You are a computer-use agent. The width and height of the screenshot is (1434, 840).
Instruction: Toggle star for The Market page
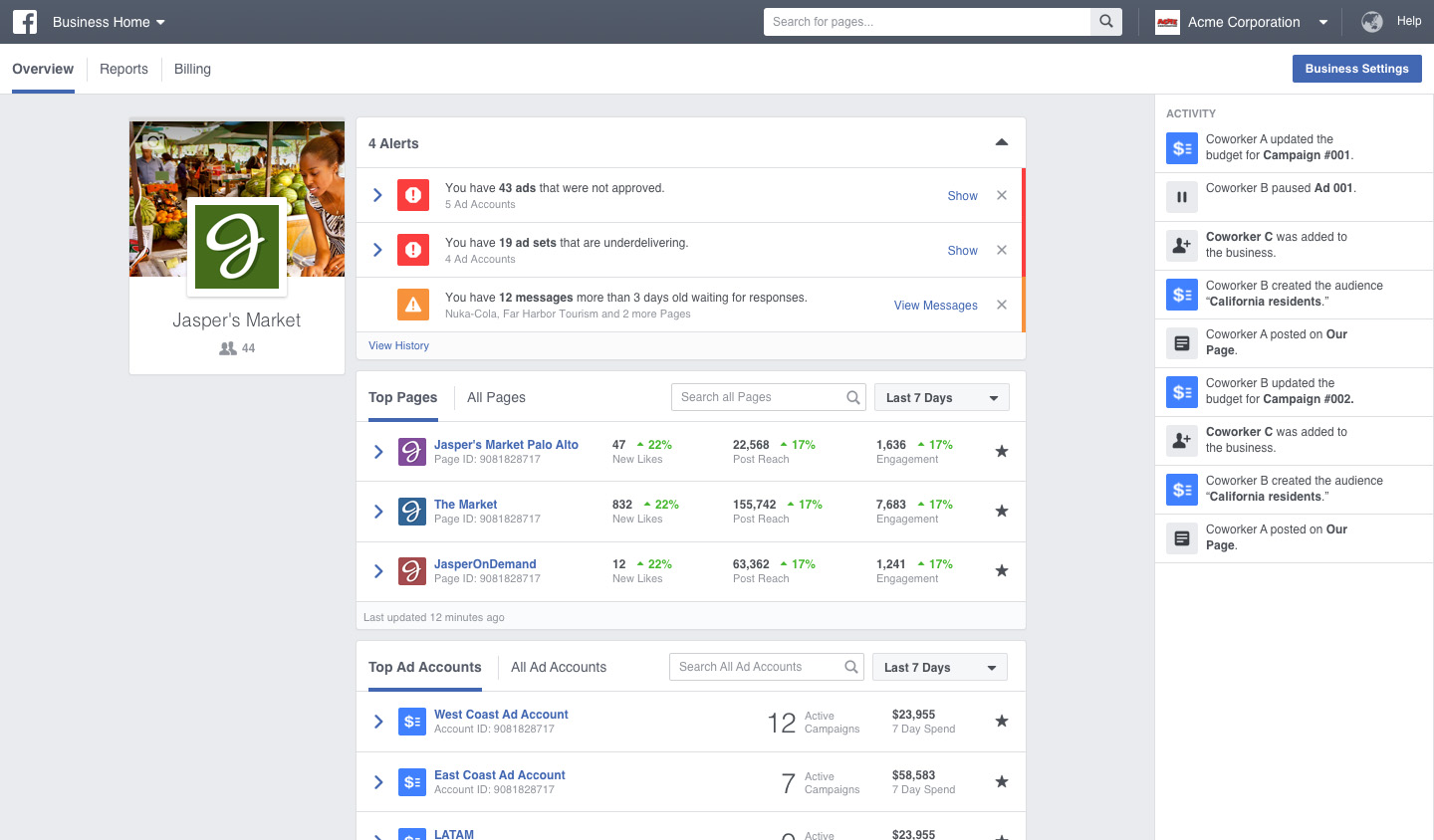click(x=1002, y=511)
